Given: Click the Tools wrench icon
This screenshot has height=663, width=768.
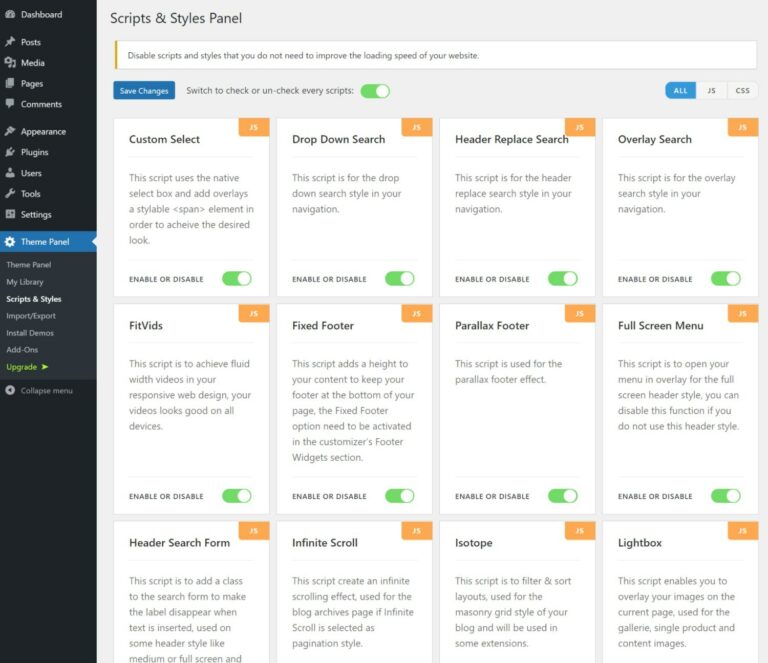Looking at the screenshot, I should coord(10,193).
